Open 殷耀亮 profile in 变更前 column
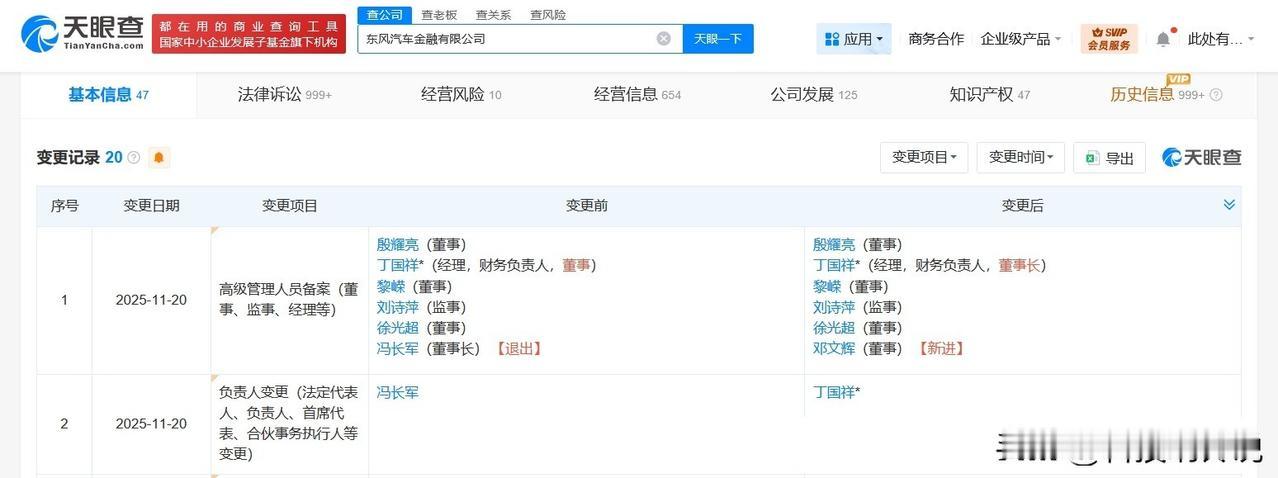The height and width of the screenshot is (478, 1278). pos(398,244)
